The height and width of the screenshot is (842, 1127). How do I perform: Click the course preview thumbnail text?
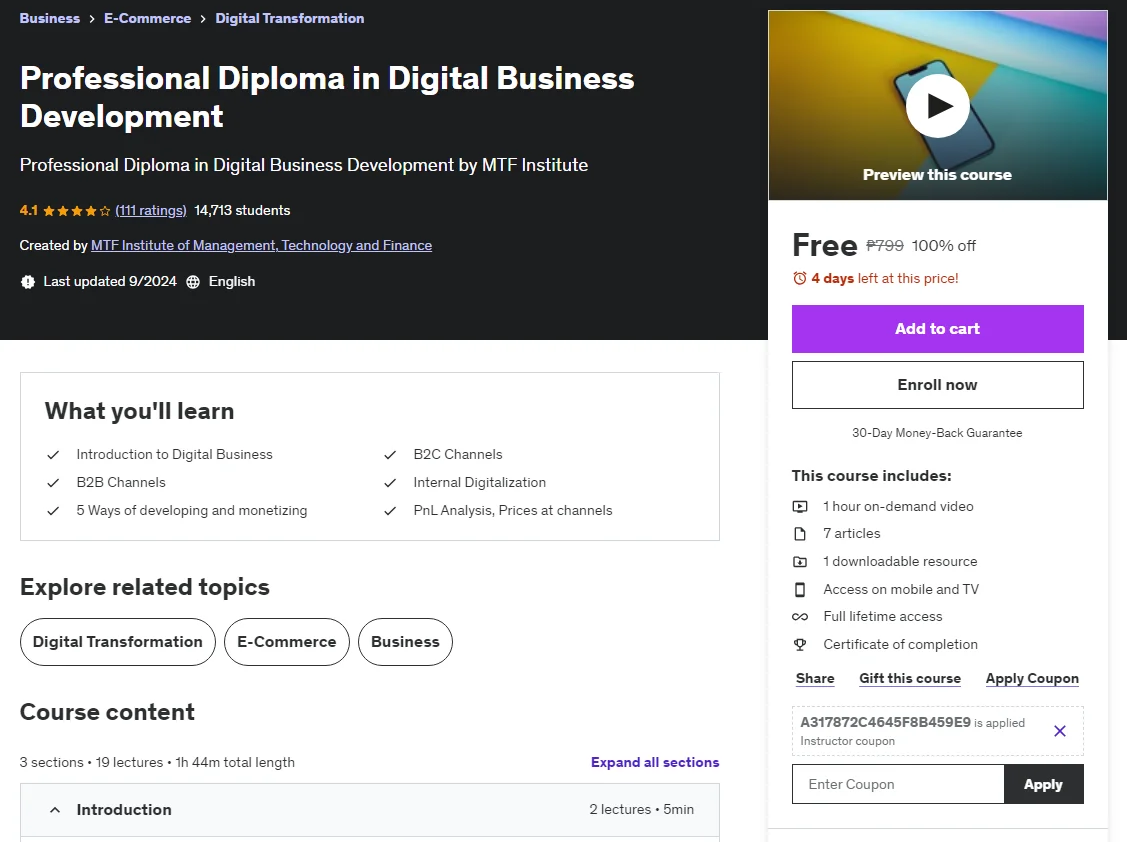pyautogui.click(x=937, y=175)
